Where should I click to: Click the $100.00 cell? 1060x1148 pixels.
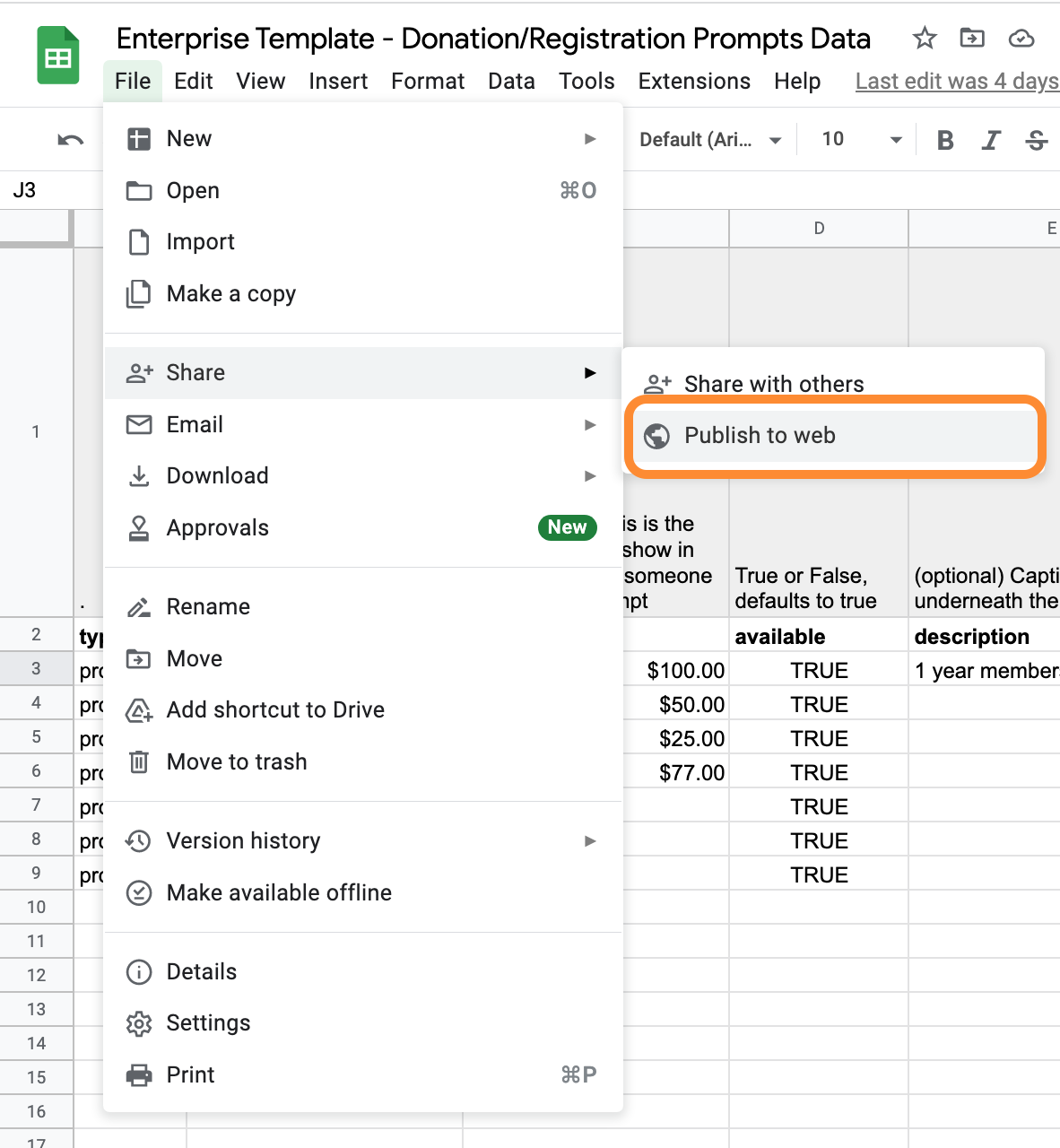click(675, 670)
